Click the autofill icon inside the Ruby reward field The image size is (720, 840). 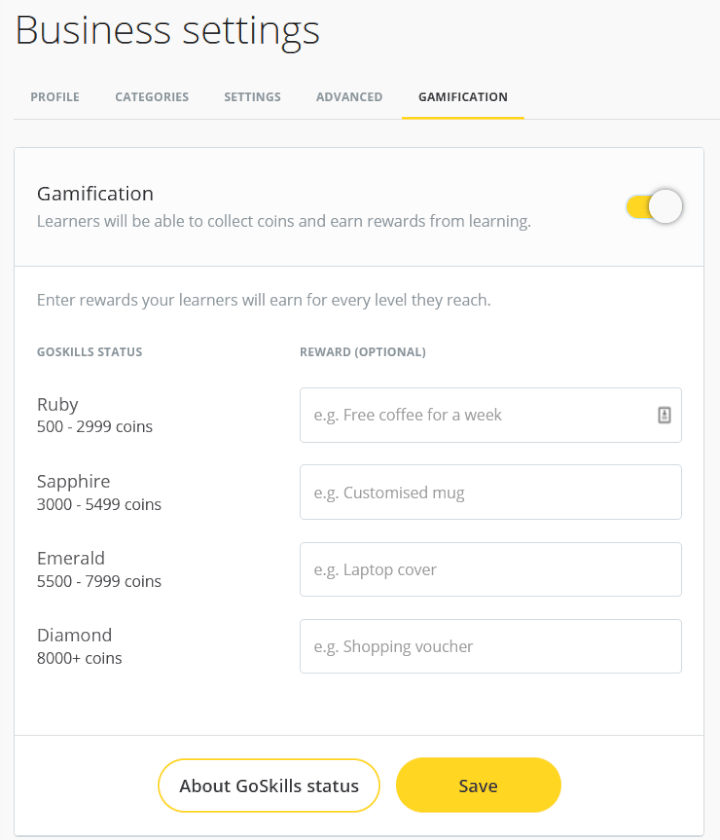click(664, 413)
